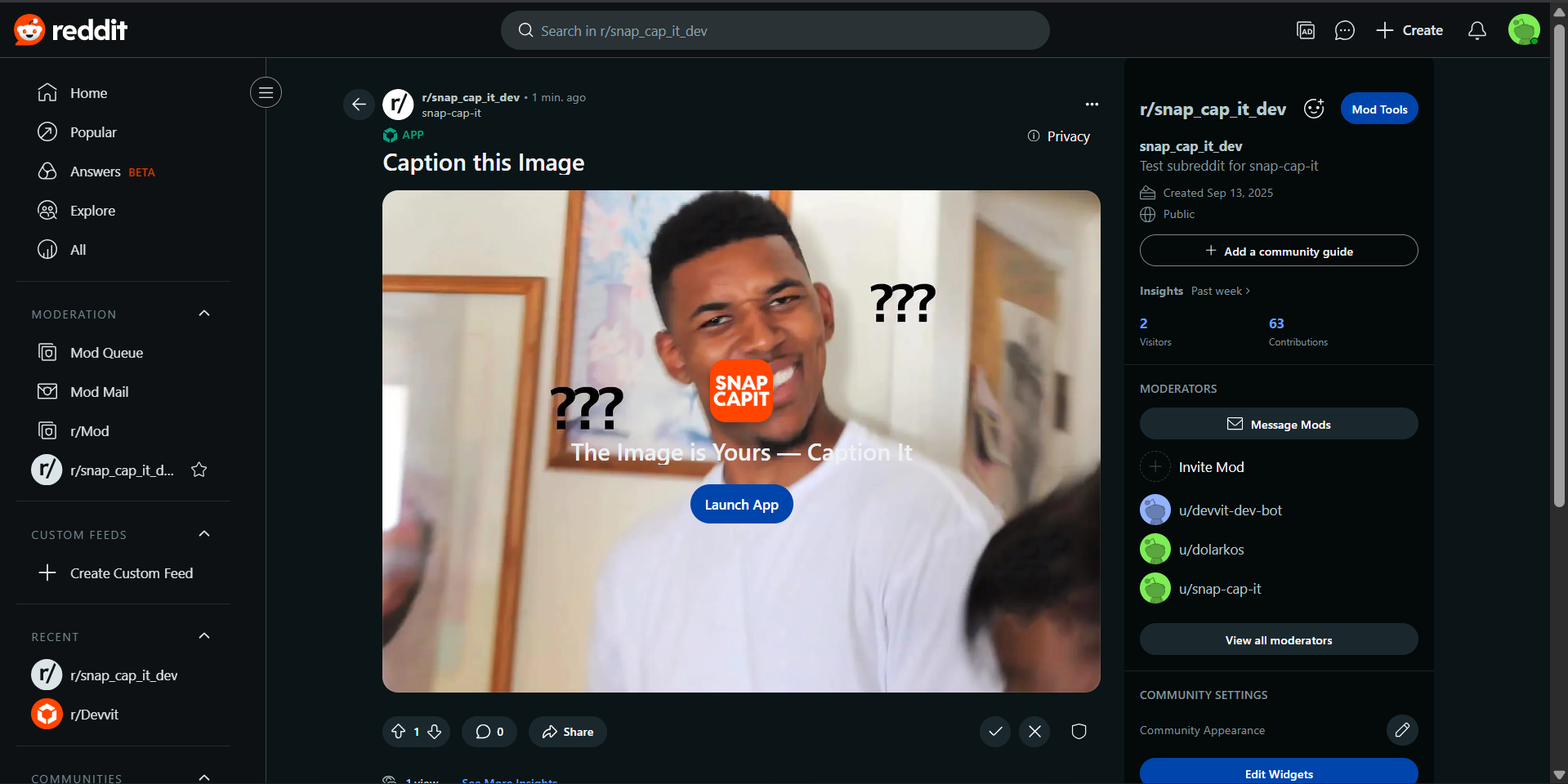Click the u/devvit-dev-bot avatar
Image resolution: width=1568 pixels, height=784 pixels.
pos(1155,510)
